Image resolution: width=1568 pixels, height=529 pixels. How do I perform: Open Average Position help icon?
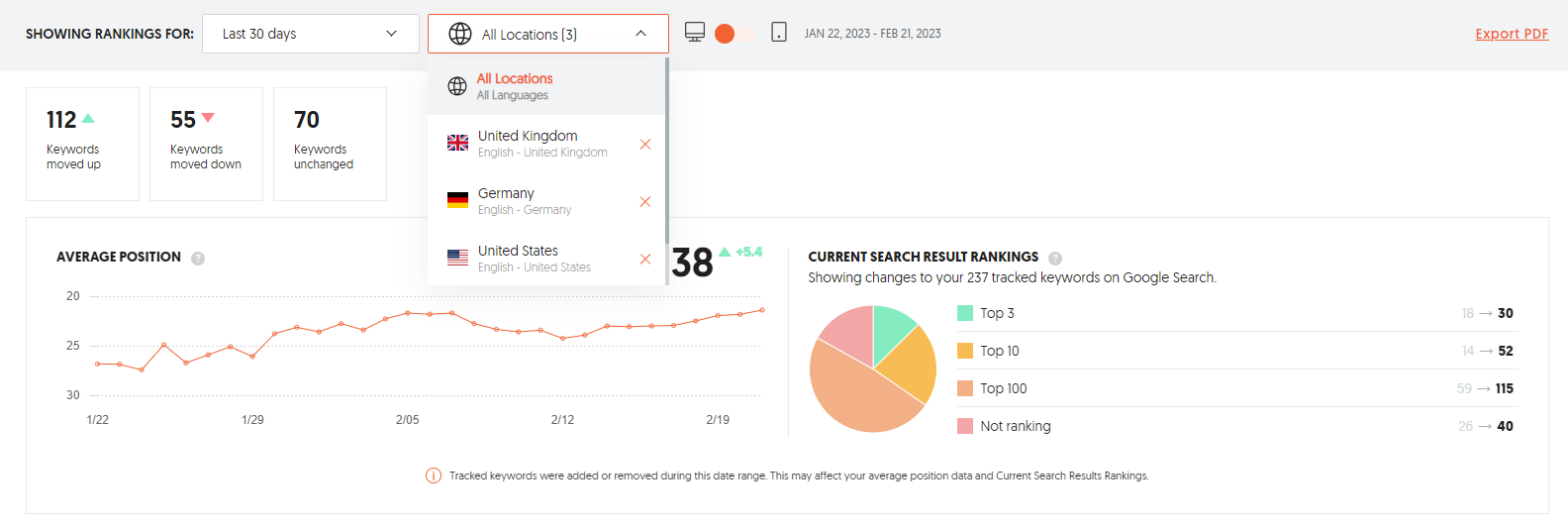(x=198, y=259)
